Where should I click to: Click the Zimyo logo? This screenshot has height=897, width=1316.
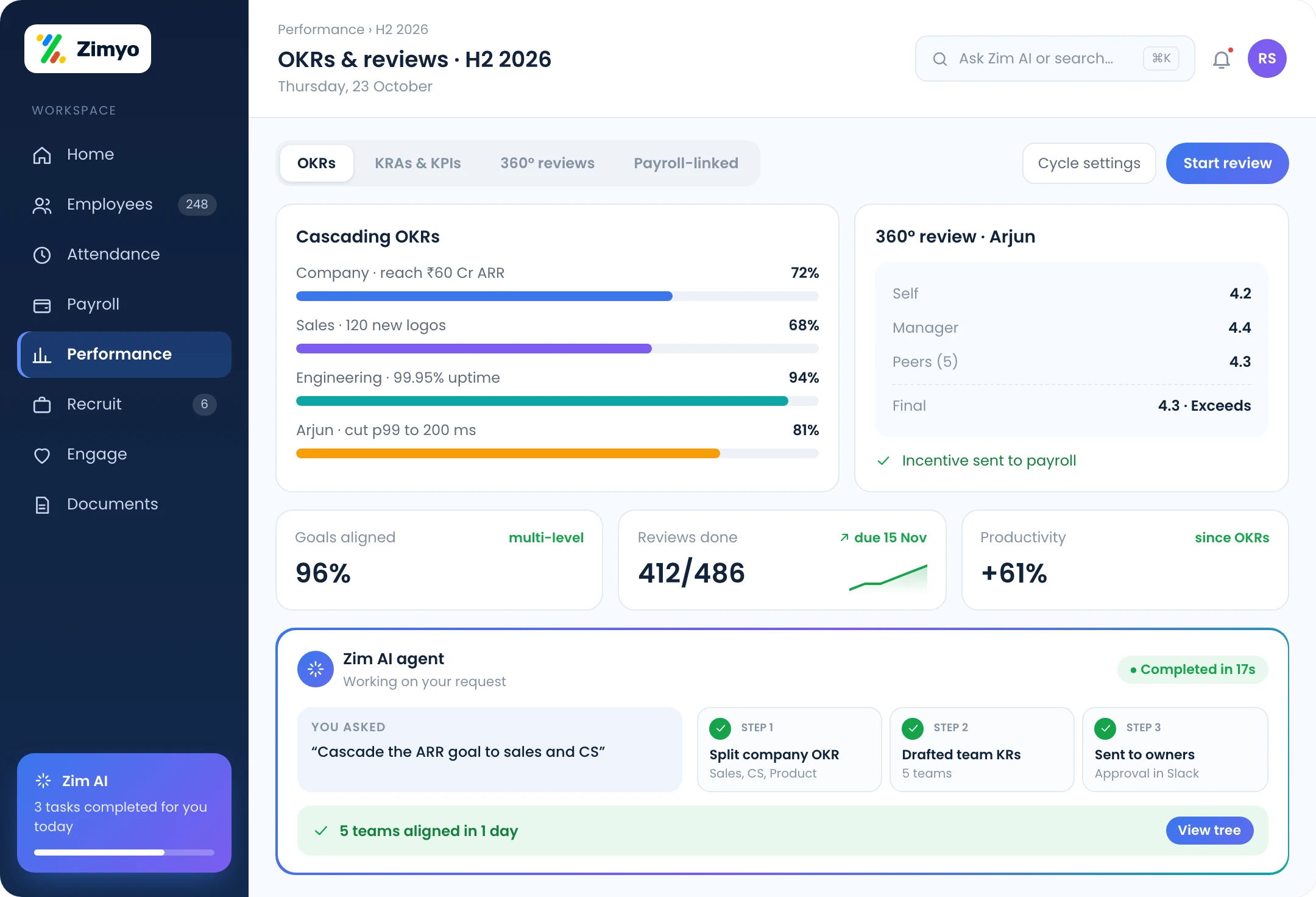click(88, 49)
